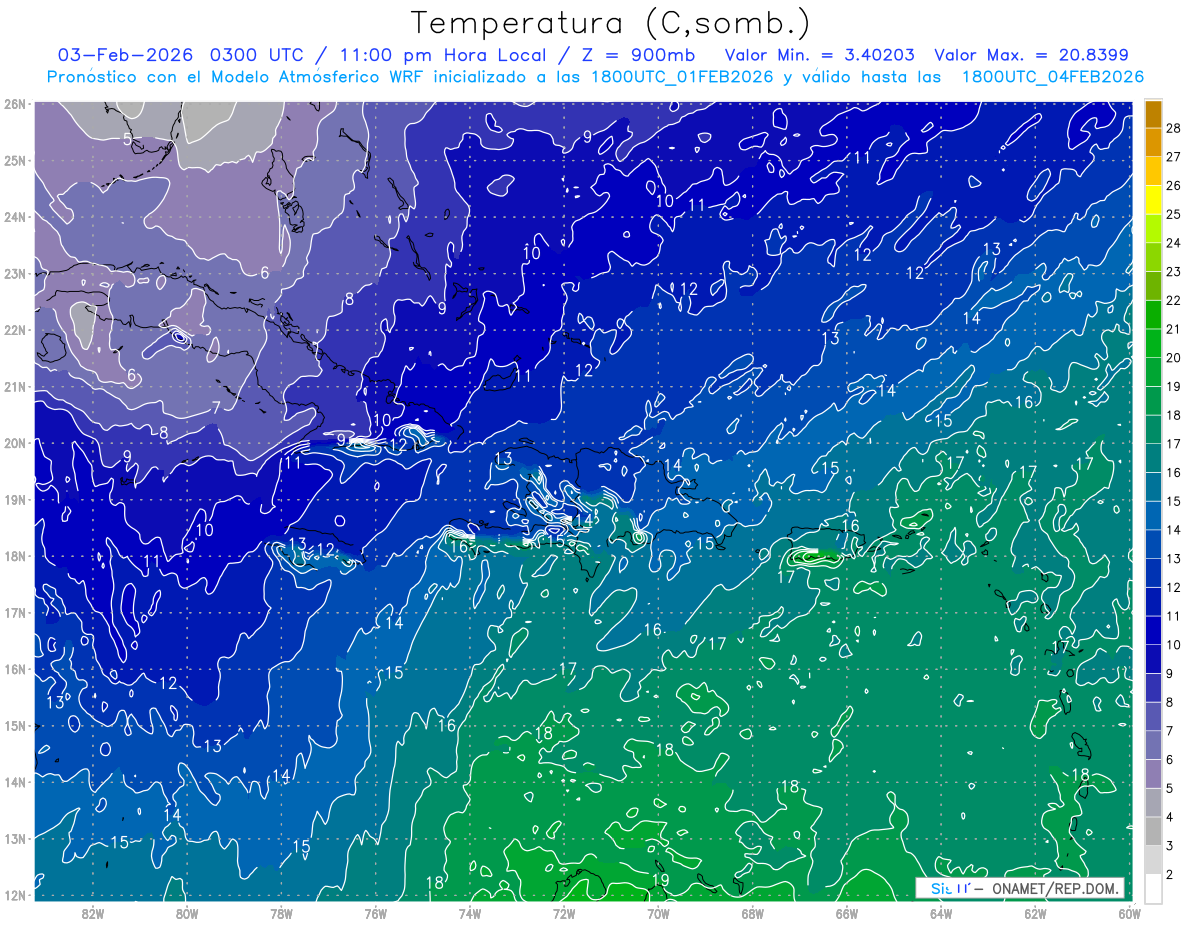Click the latitude axis label '23N'
Screen dimensions: 1200x927
tap(14, 273)
